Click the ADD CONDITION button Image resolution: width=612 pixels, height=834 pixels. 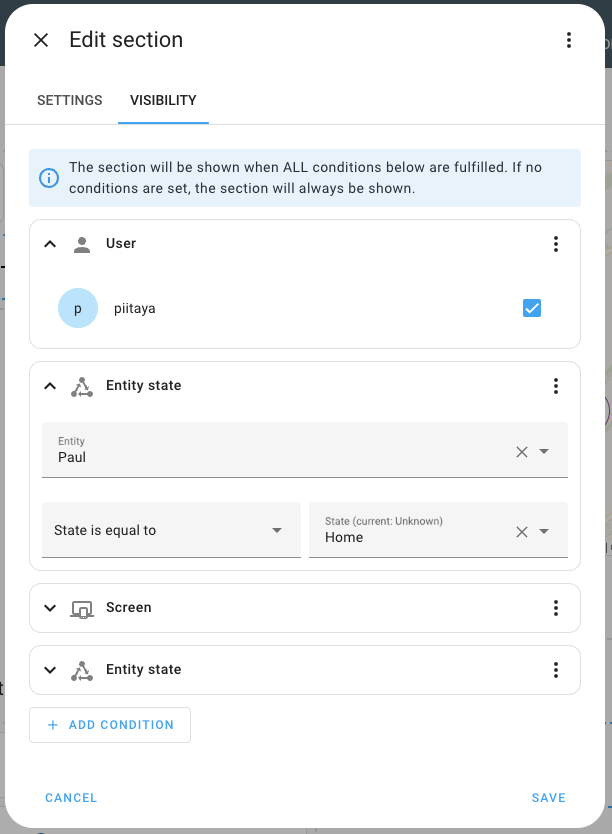pos(110,724)
